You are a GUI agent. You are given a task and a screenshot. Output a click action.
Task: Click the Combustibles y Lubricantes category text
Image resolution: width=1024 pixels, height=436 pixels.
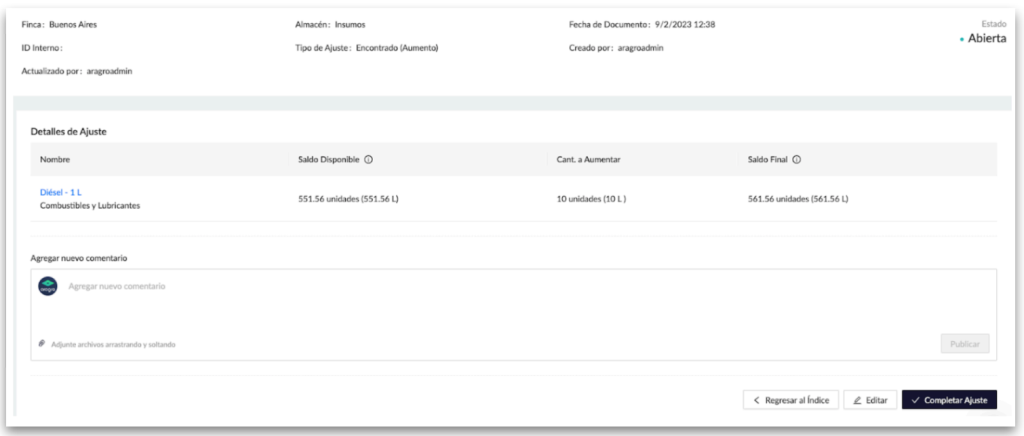pyautogui.click(x=90, y=206)
